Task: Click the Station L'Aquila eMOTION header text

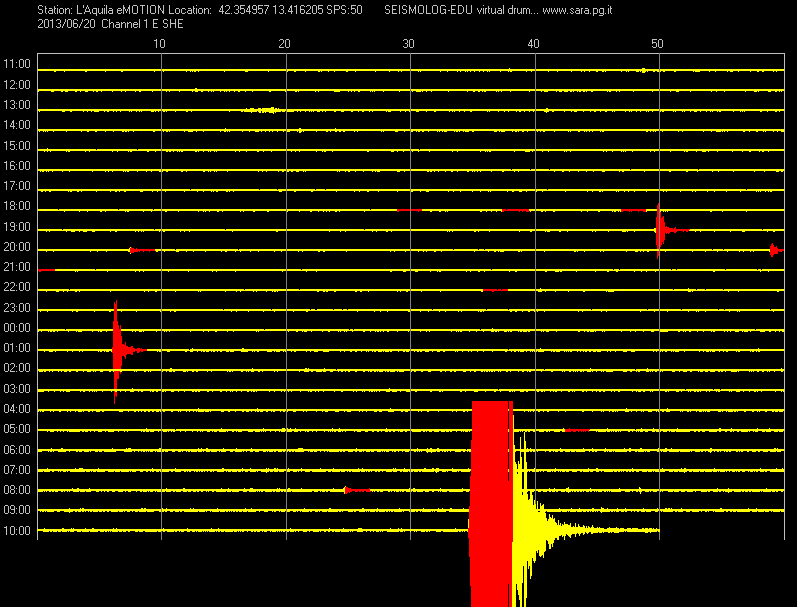Action: tap(101, 10)
